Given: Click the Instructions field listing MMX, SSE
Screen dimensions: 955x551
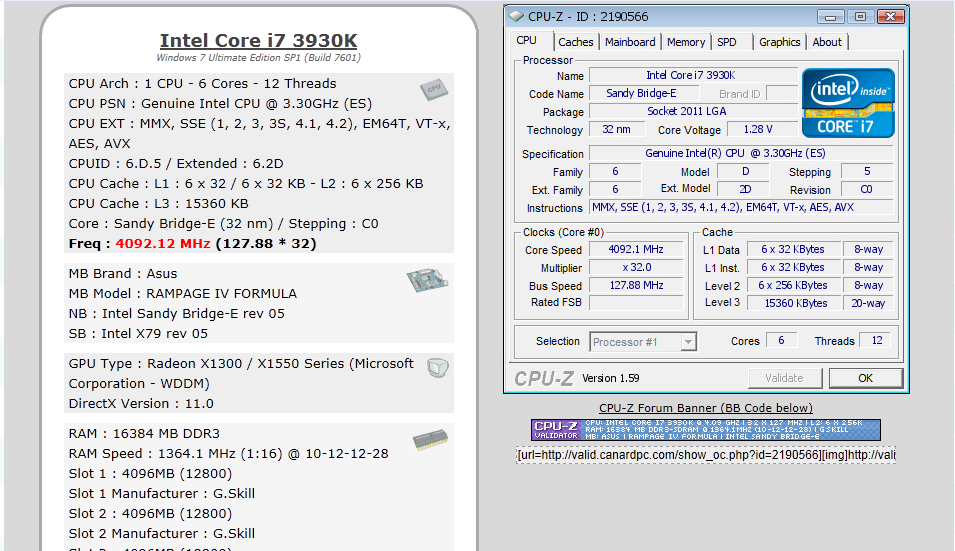Looking at the screenshot, I should pyautogui.click(x=741, y=208).
